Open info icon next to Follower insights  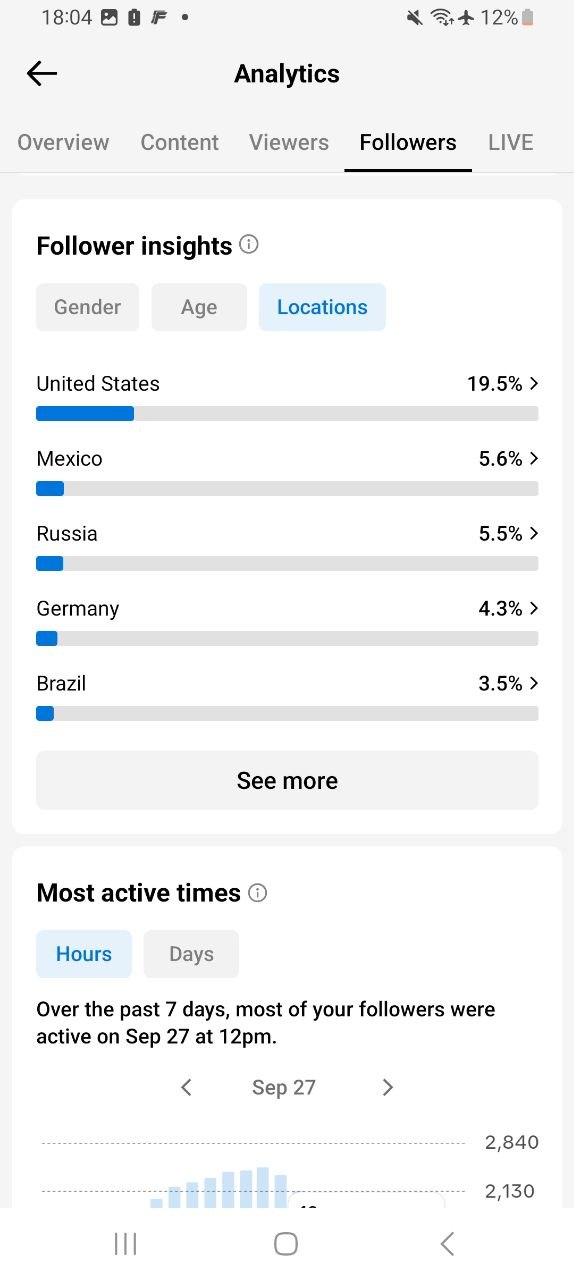[250, 244]
